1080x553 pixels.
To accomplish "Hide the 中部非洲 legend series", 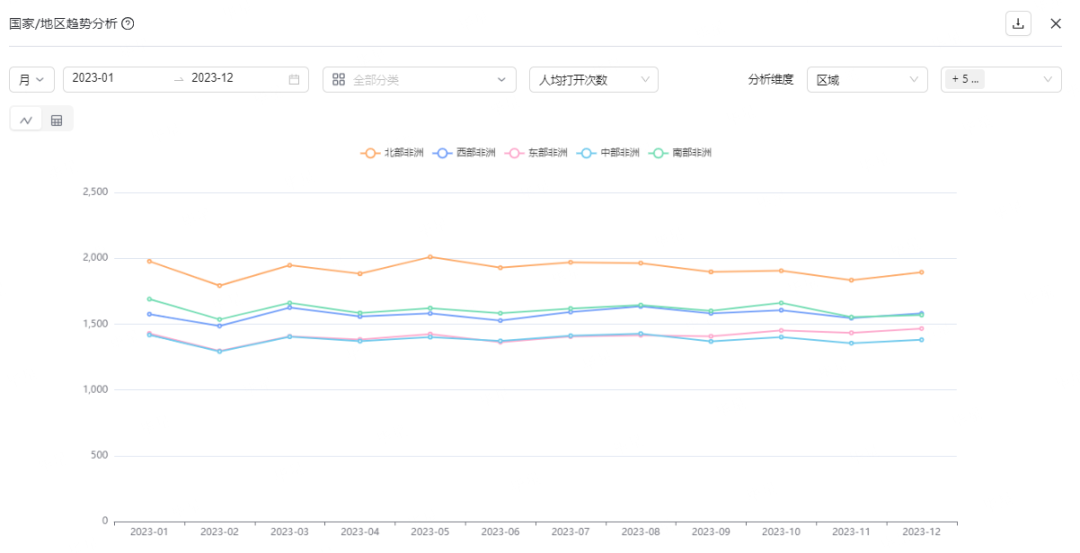I will (608, 153).
